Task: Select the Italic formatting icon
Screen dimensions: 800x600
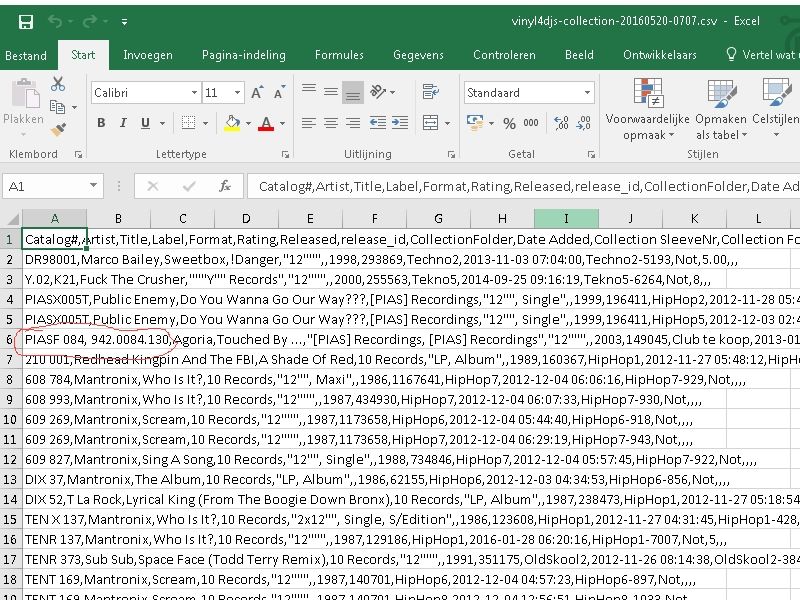Action: point(123,123)
